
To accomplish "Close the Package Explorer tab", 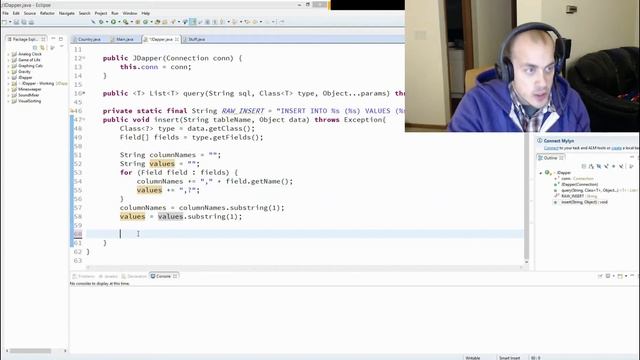I will (x=43, y=39).
